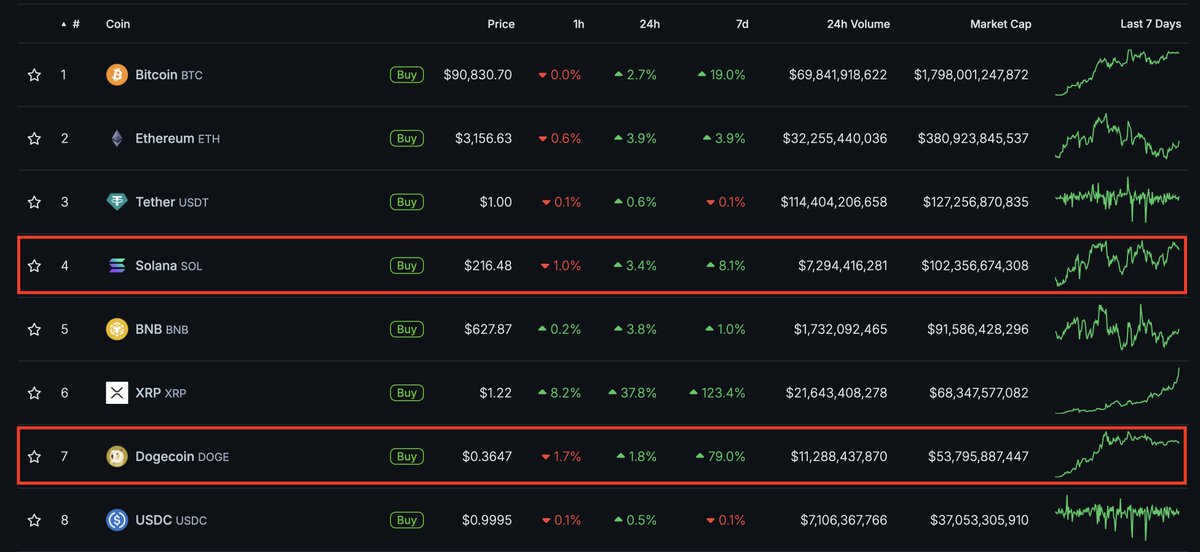Sort table by Price column header
1200x552 pixels.
(x=501, y=24)
